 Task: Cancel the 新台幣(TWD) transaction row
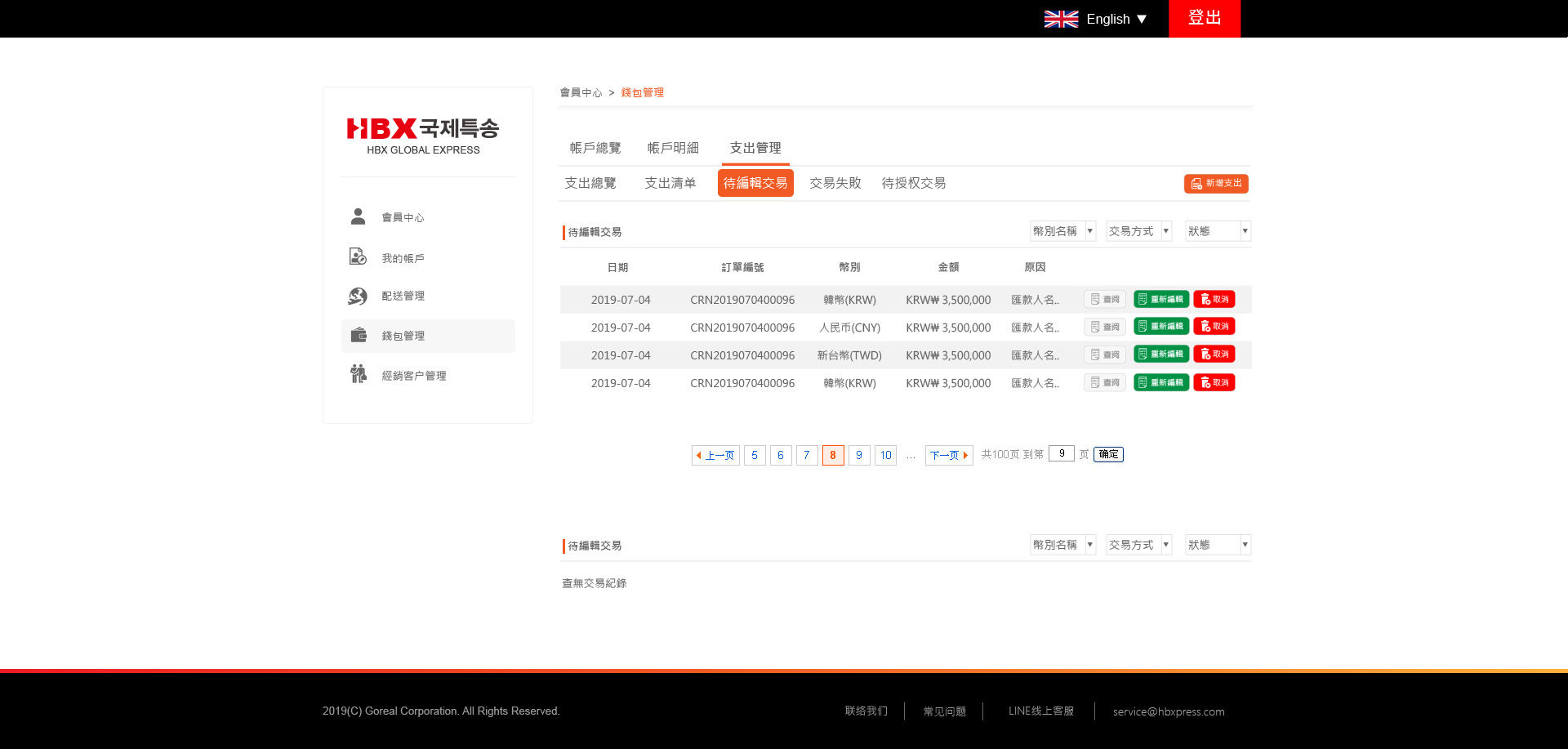point(1214,354)
